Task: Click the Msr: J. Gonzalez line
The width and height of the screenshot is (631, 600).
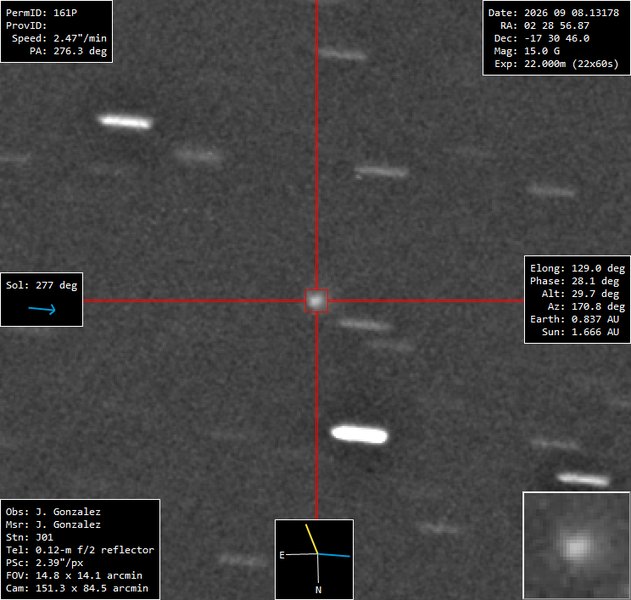Action: (x=53, y=525)
